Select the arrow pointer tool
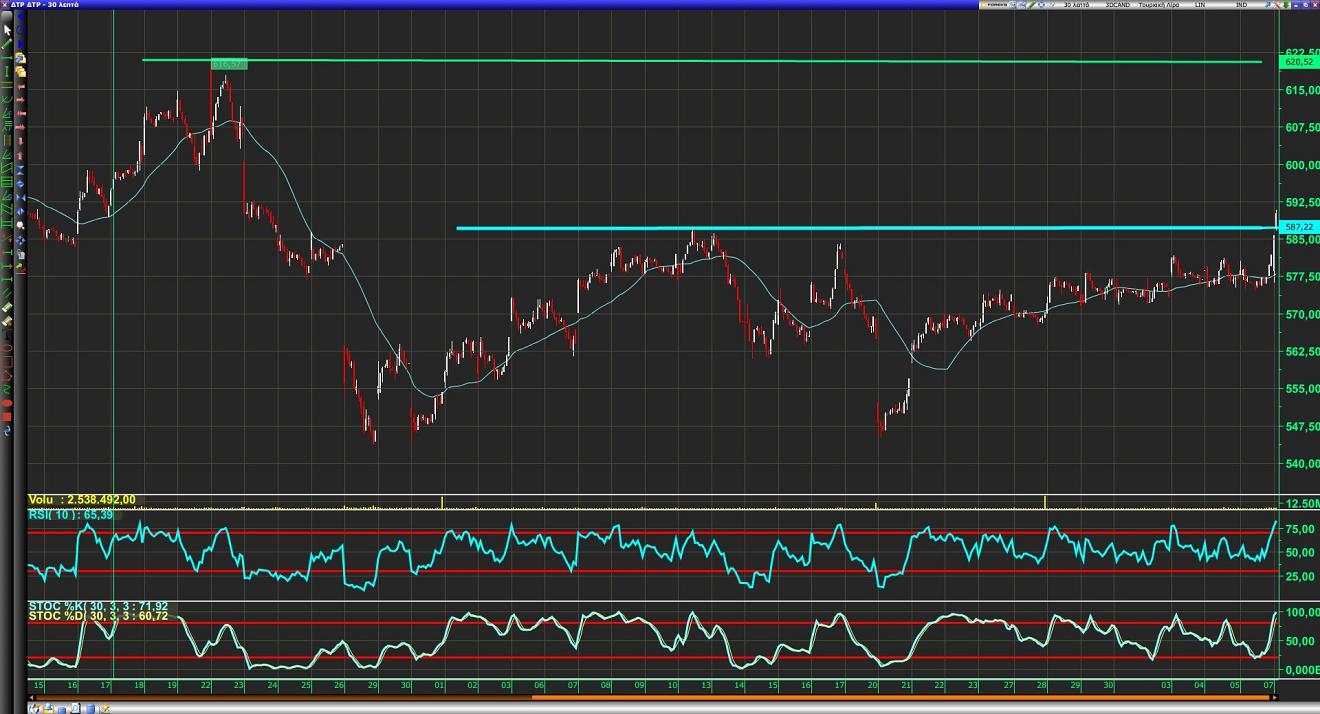1320x714 pixels. coord(8,30)
